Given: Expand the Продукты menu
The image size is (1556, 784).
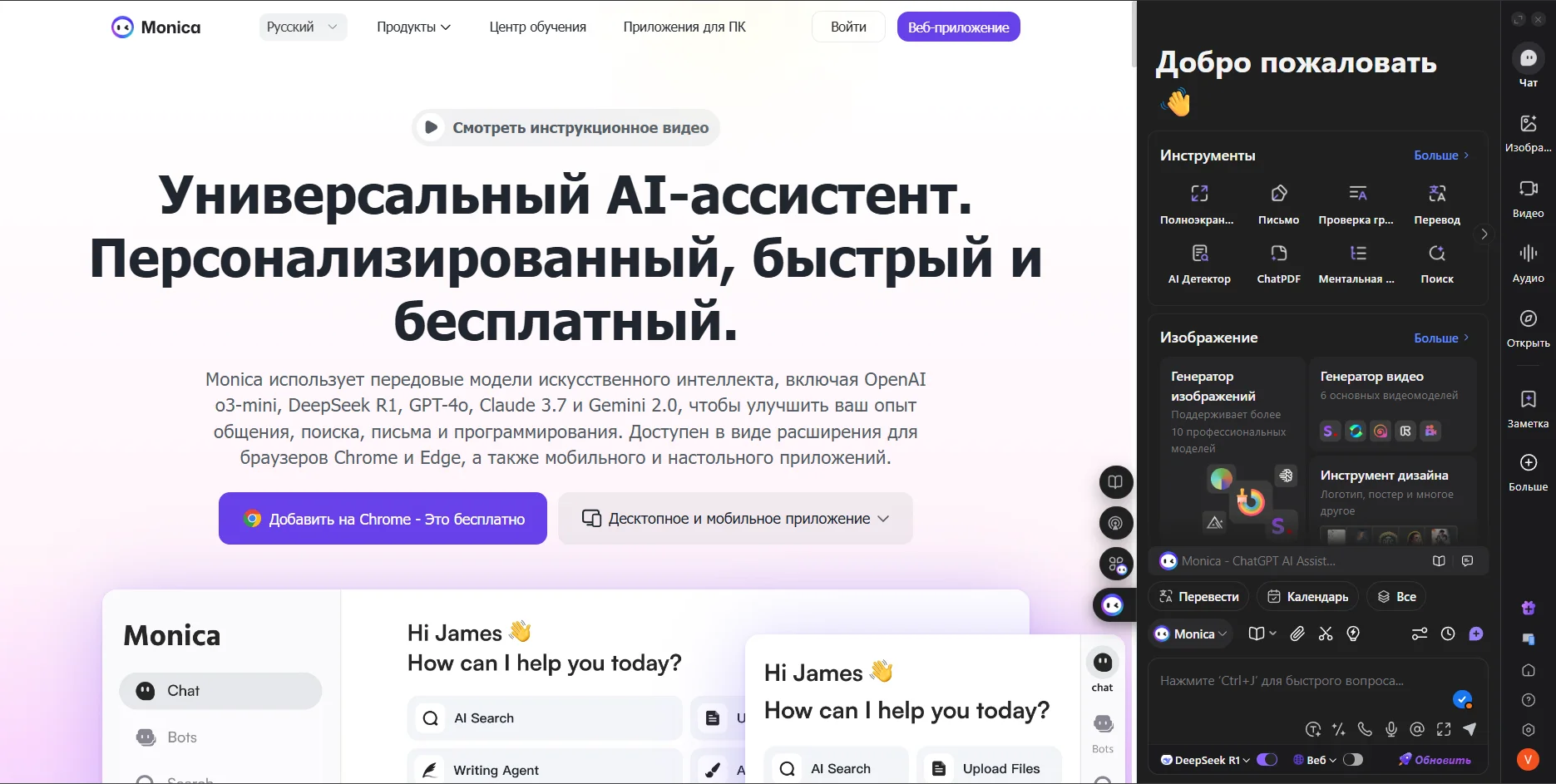Looking at the screenshot, I should (413, 27).
